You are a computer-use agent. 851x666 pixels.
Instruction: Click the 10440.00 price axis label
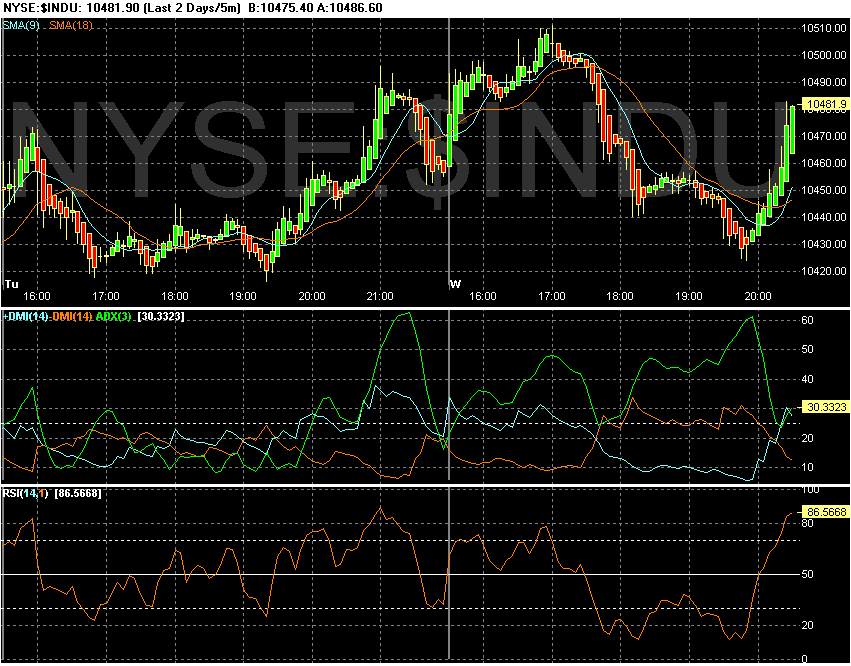(824, 217)
